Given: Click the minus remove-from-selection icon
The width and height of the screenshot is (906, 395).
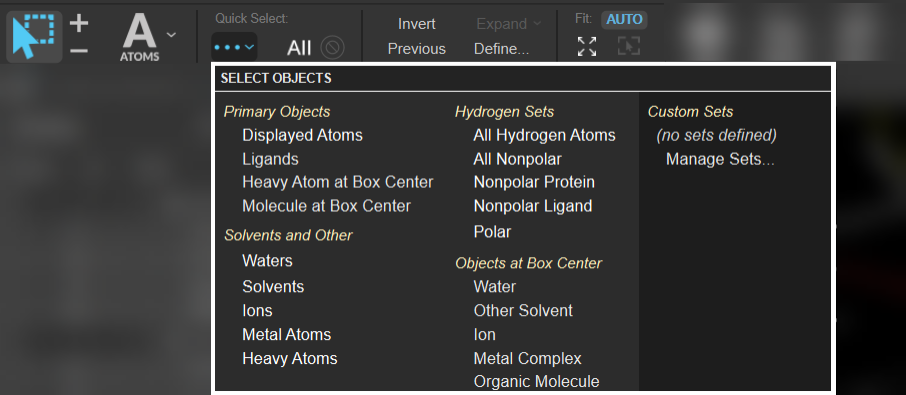Looking at the screenshot, I should click(x=79, y=51).
